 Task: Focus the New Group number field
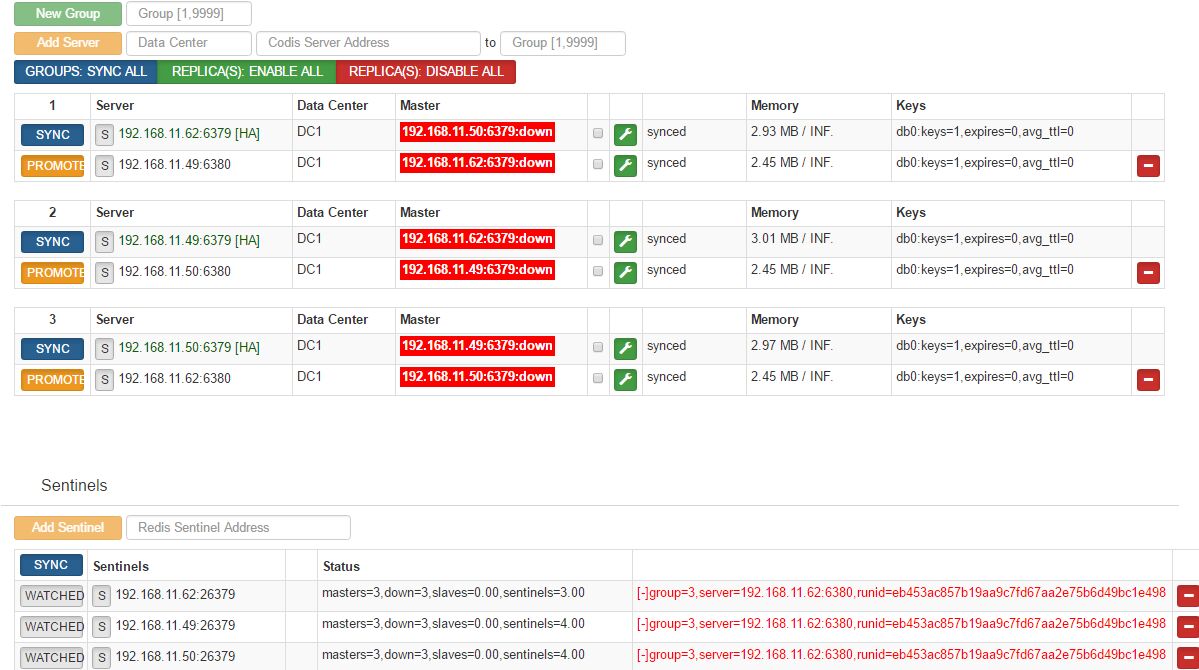pyautogui.click(x=189, y=14)
